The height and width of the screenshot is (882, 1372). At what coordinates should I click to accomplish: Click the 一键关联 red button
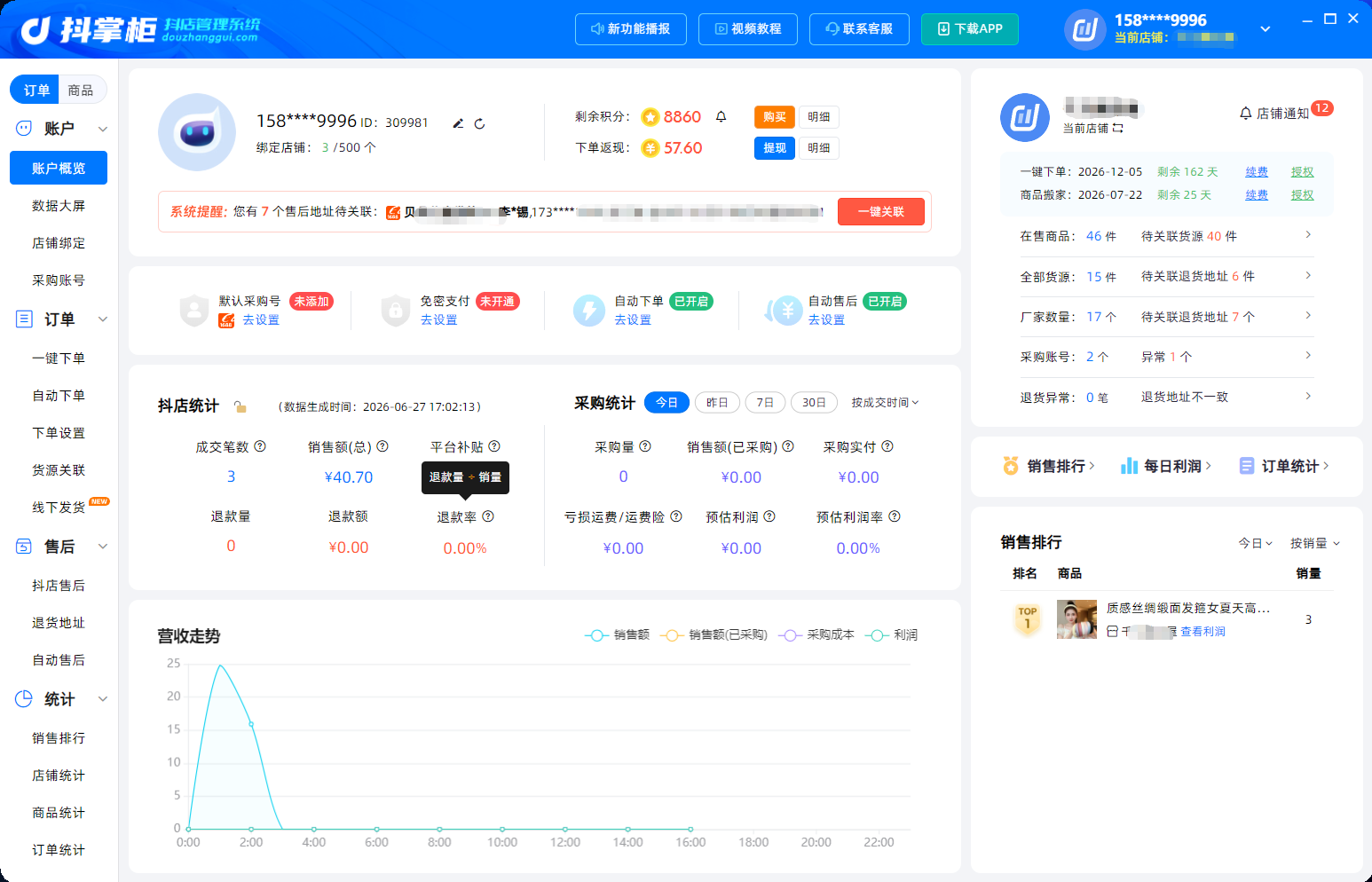(881, 212)
